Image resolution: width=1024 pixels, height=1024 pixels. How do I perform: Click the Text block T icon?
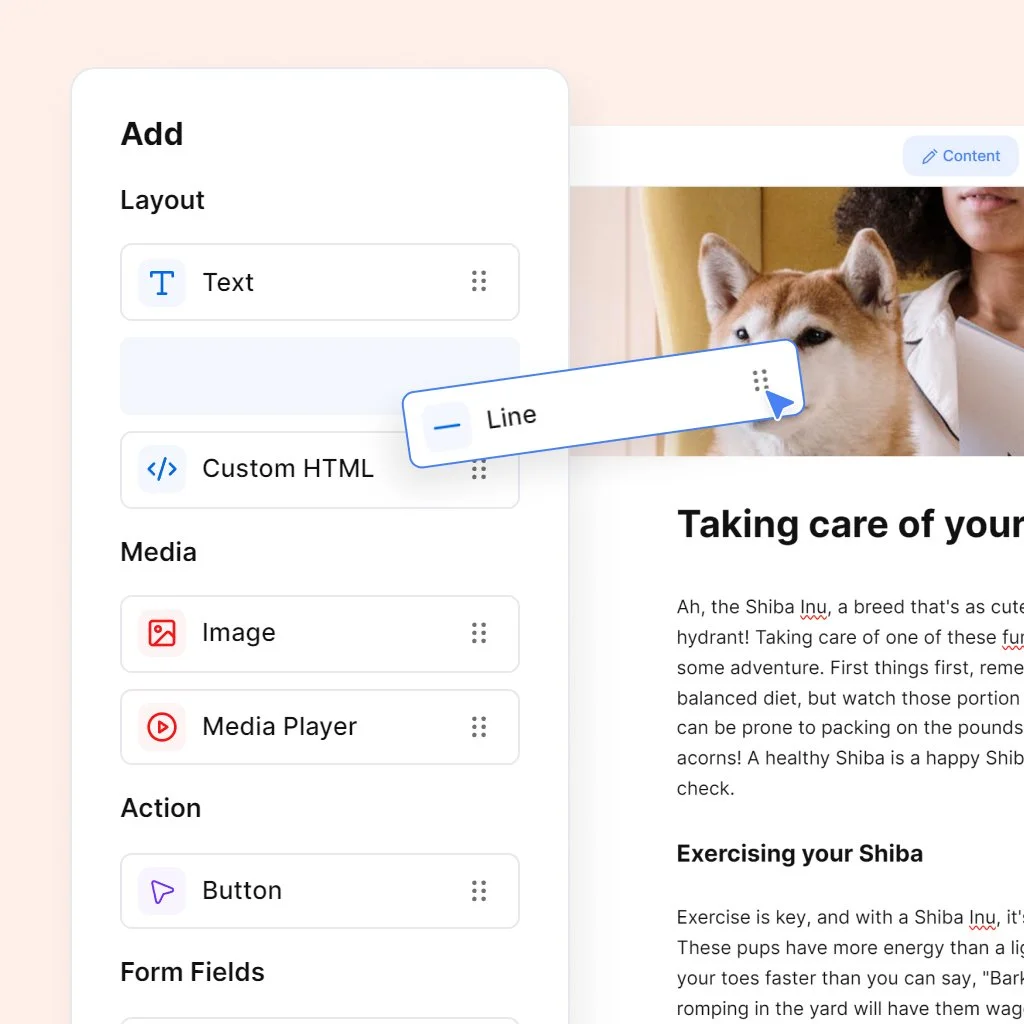coord(161,283)
